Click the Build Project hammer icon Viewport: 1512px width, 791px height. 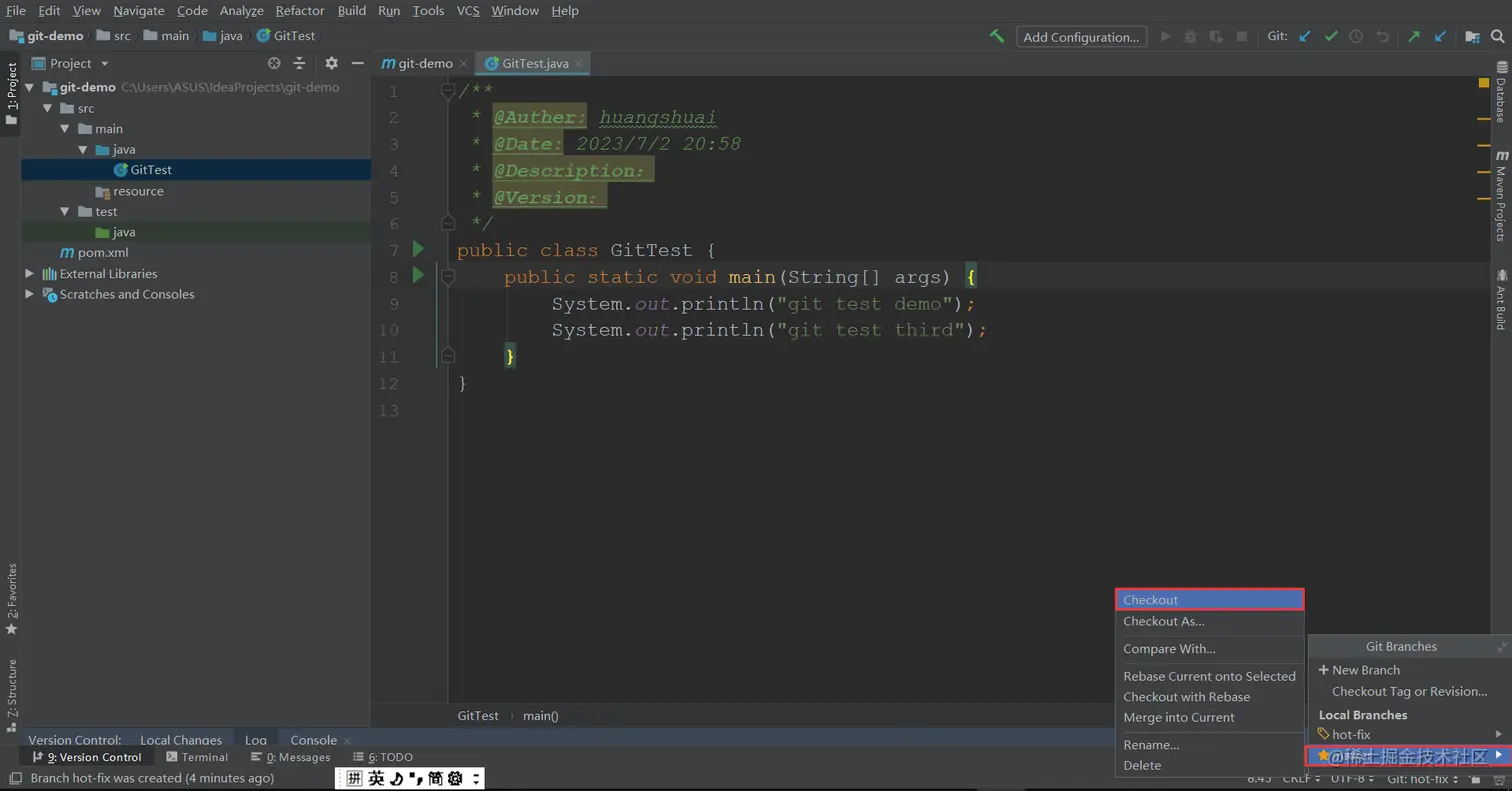(x=997, y=36)
